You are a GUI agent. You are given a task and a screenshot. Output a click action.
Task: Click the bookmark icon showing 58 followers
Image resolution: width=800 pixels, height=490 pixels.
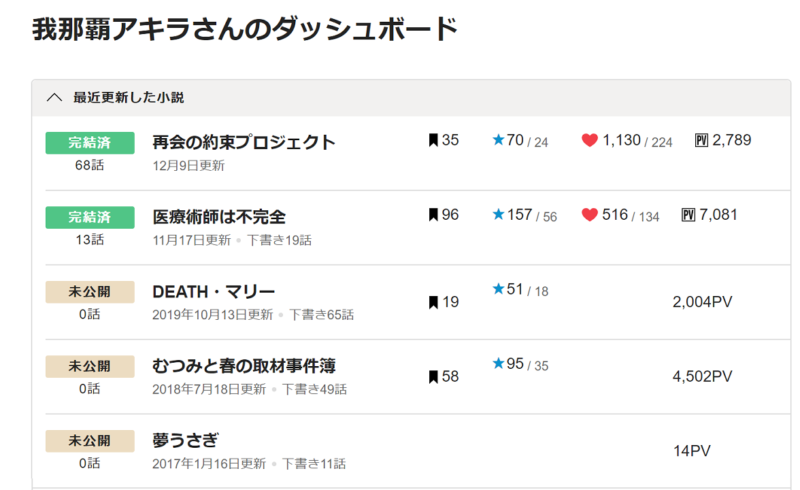(433, 377)
